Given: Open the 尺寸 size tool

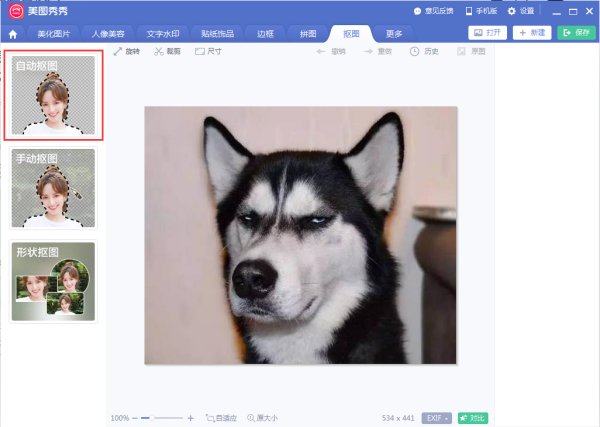Looking at the screenshot, I should coord(208,51).
